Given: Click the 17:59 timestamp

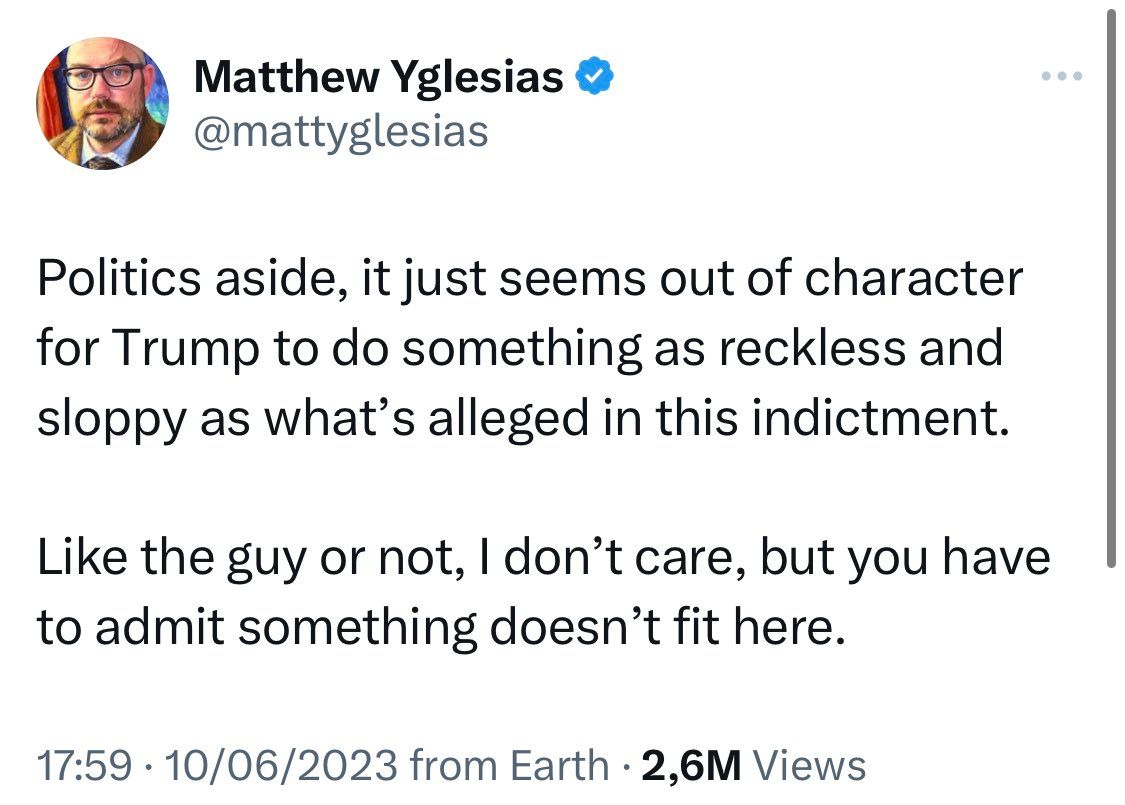Looking at the screenshot, I should click(x=85, y=765).
